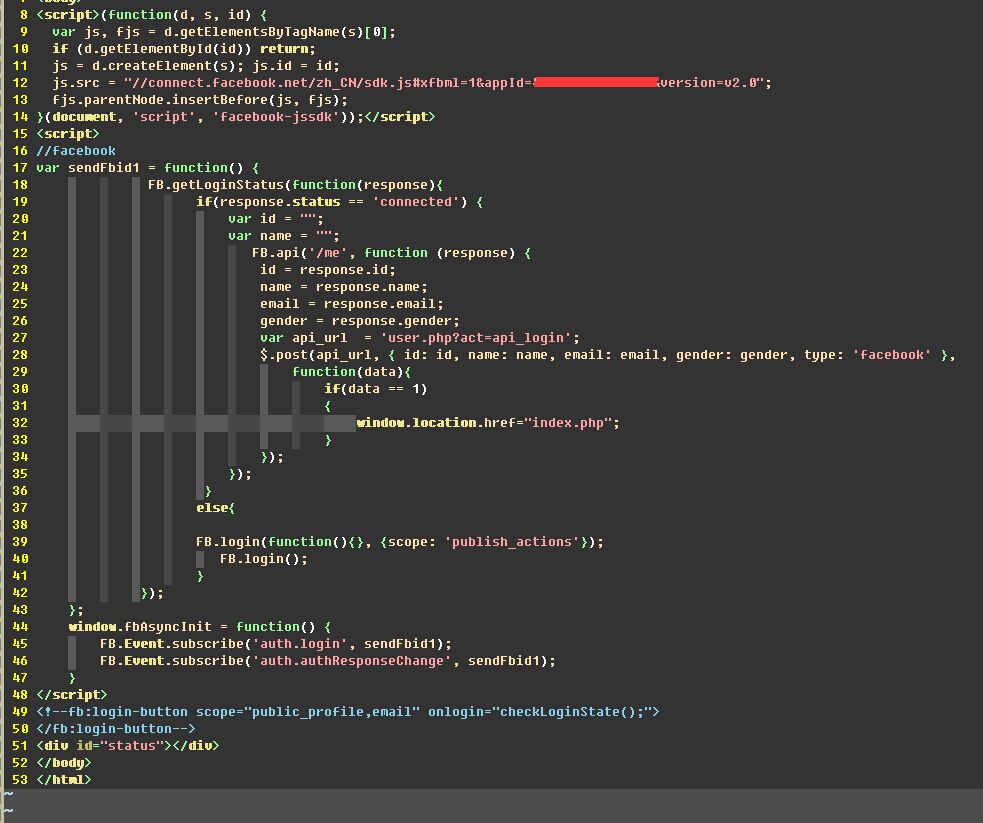The width and height of the screenshot is (983, 823).
Task: Click 'response.email' on line 25
Action: point(380,303)
